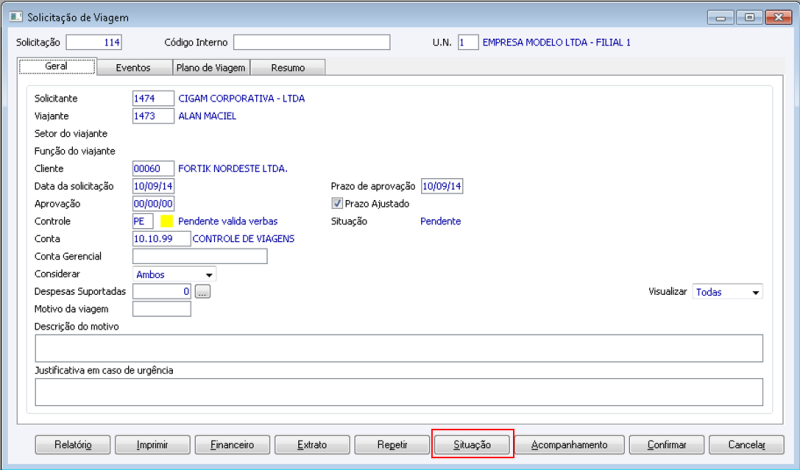
Task: Focus the Aprovação date field 00/00/00
Action: pos(153,204)
